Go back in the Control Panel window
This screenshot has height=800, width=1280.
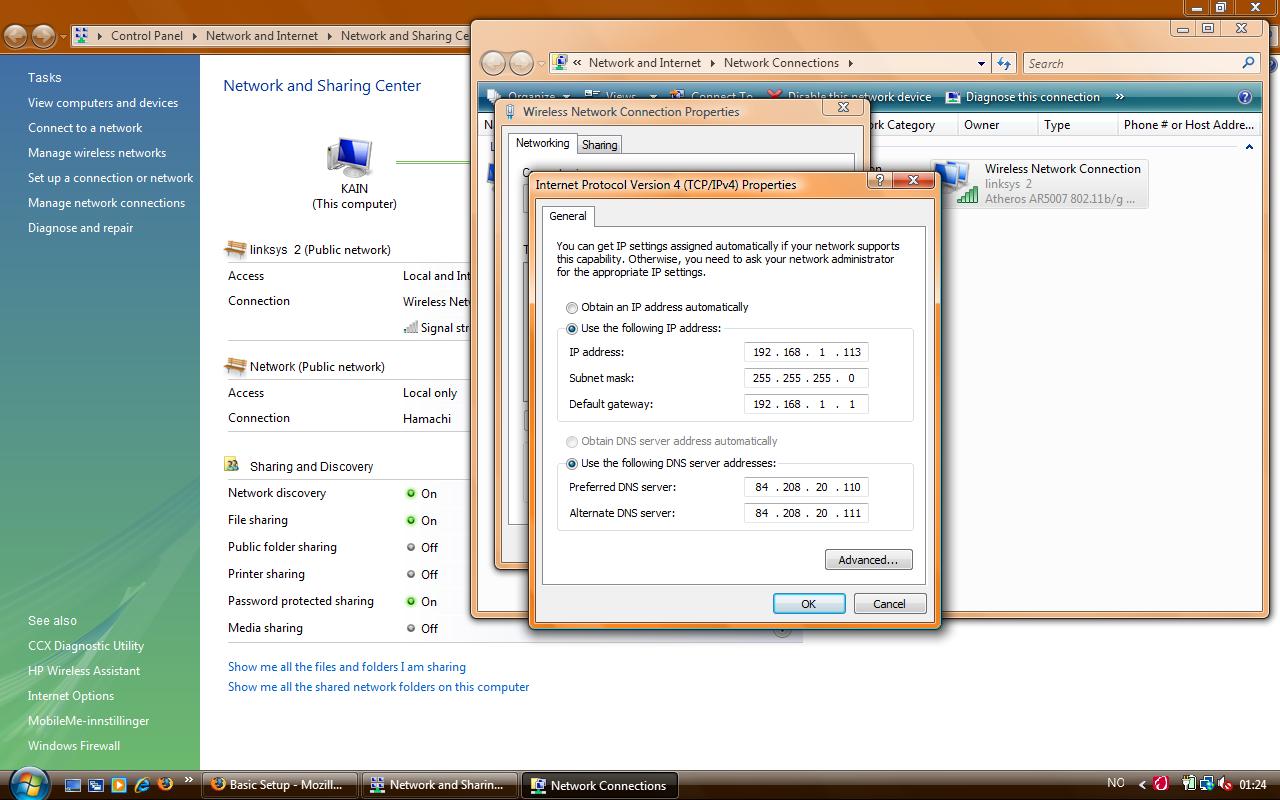[x=16, y=36]
